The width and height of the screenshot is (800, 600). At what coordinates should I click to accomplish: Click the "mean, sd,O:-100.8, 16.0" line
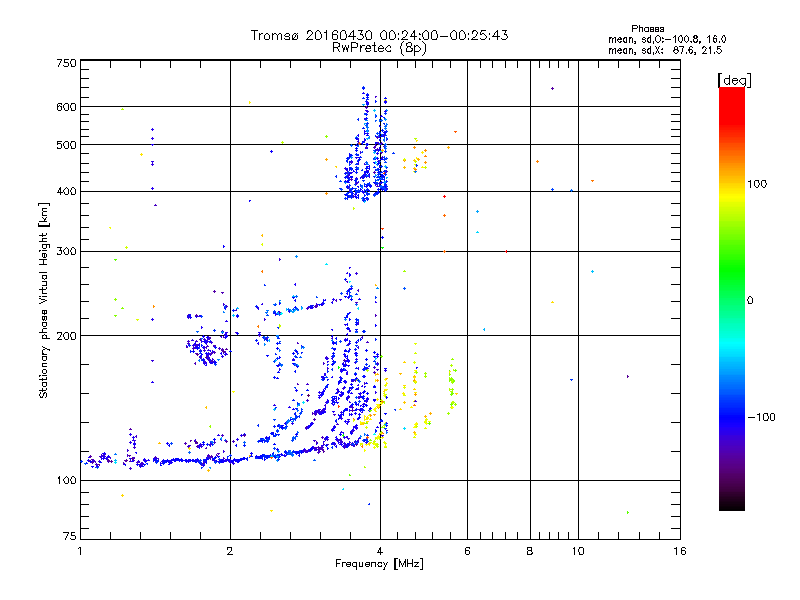click(667, 39)
